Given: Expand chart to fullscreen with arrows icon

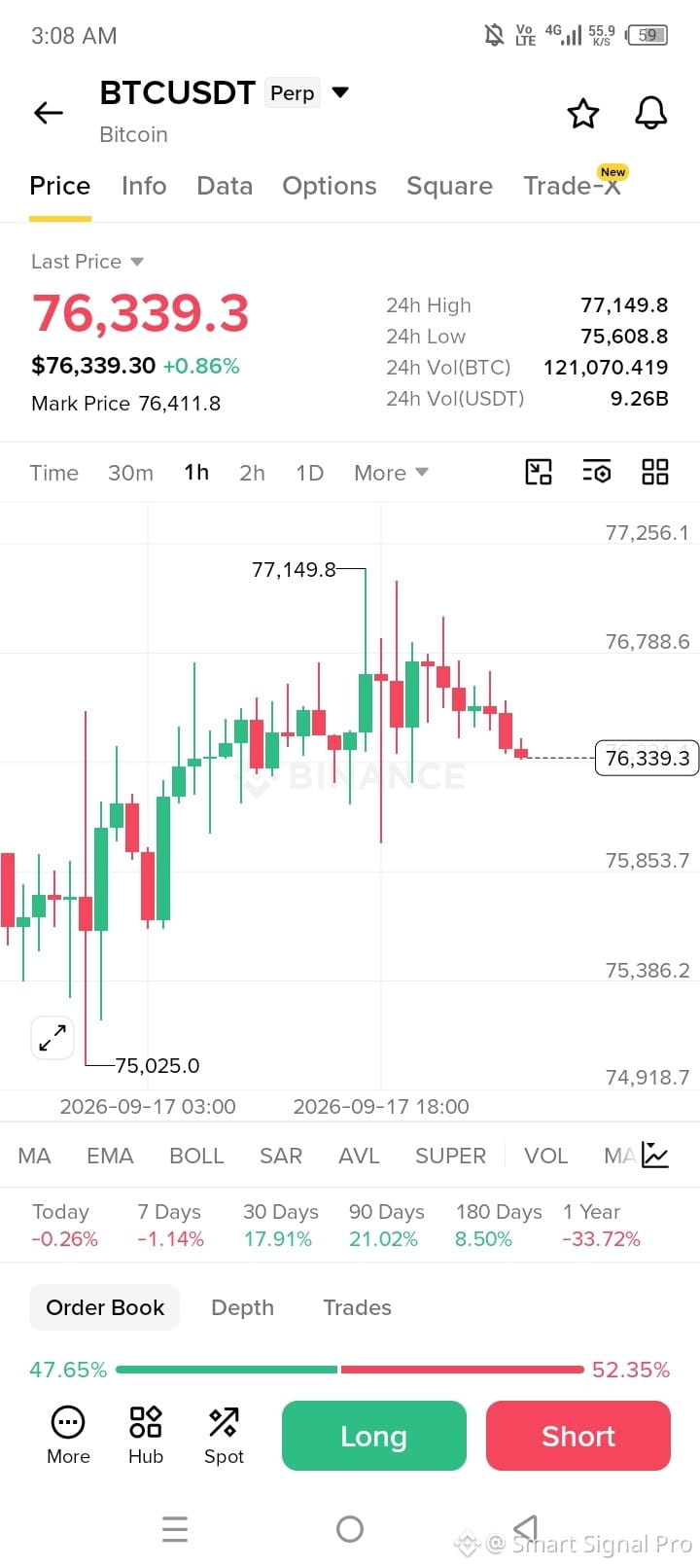Looking at the screenshot, I should 52,1038.
